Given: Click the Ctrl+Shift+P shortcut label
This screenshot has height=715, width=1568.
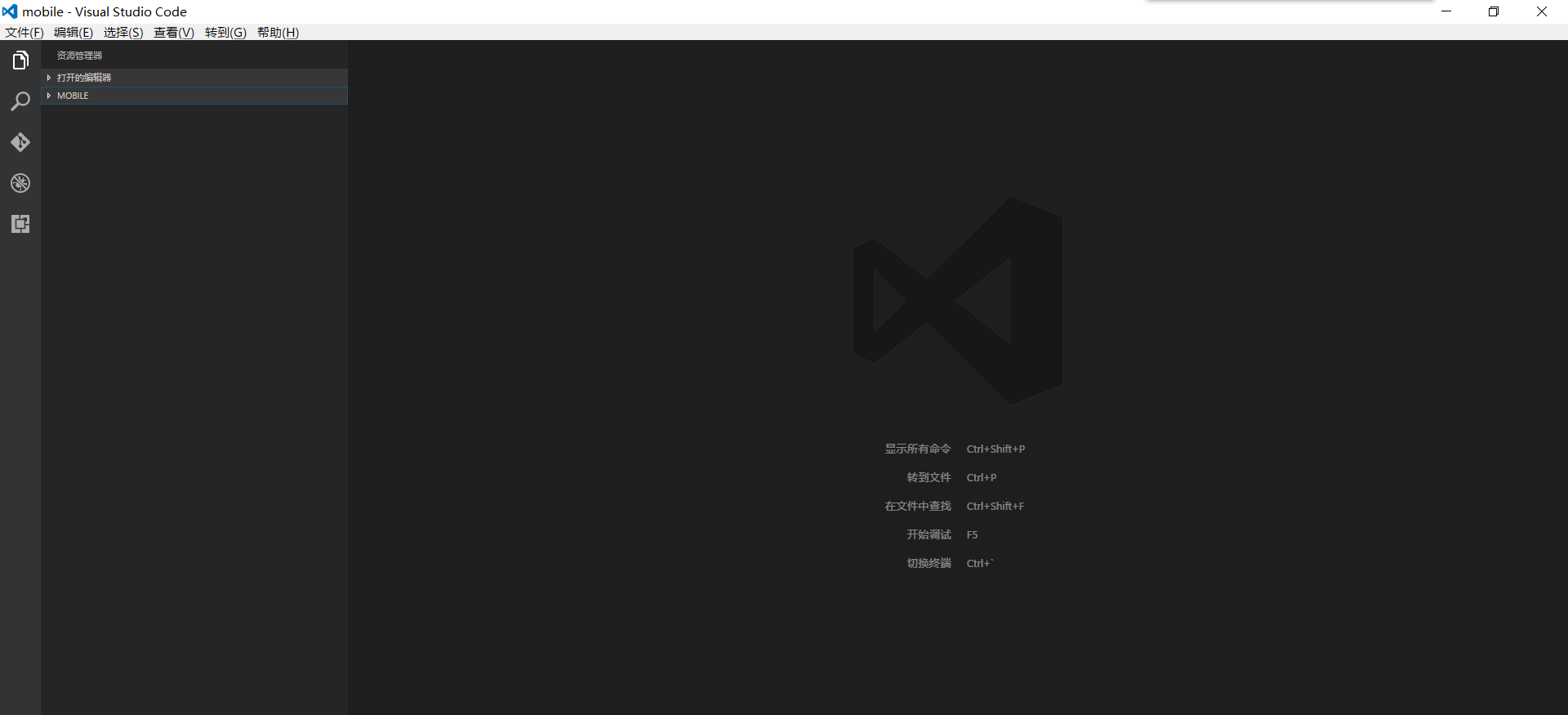Looking at the screenshot, I should click(x=996, y=449).
